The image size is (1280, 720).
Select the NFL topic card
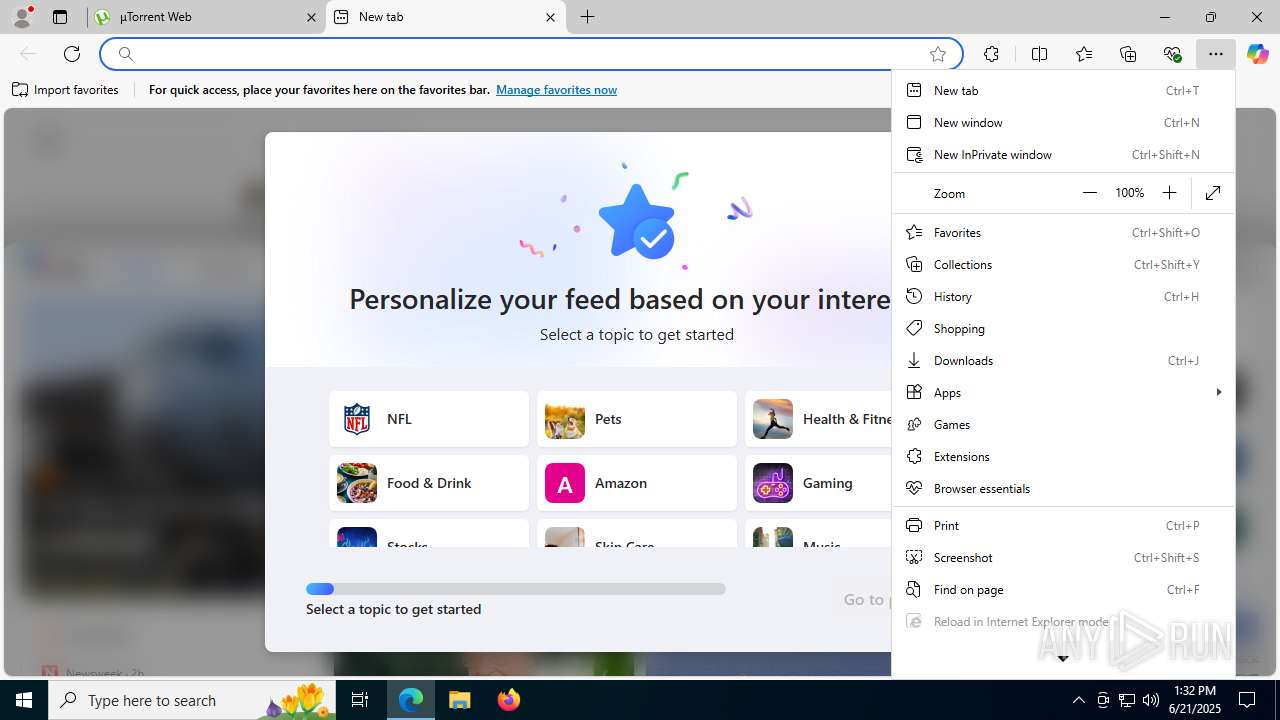pos(429,419)
